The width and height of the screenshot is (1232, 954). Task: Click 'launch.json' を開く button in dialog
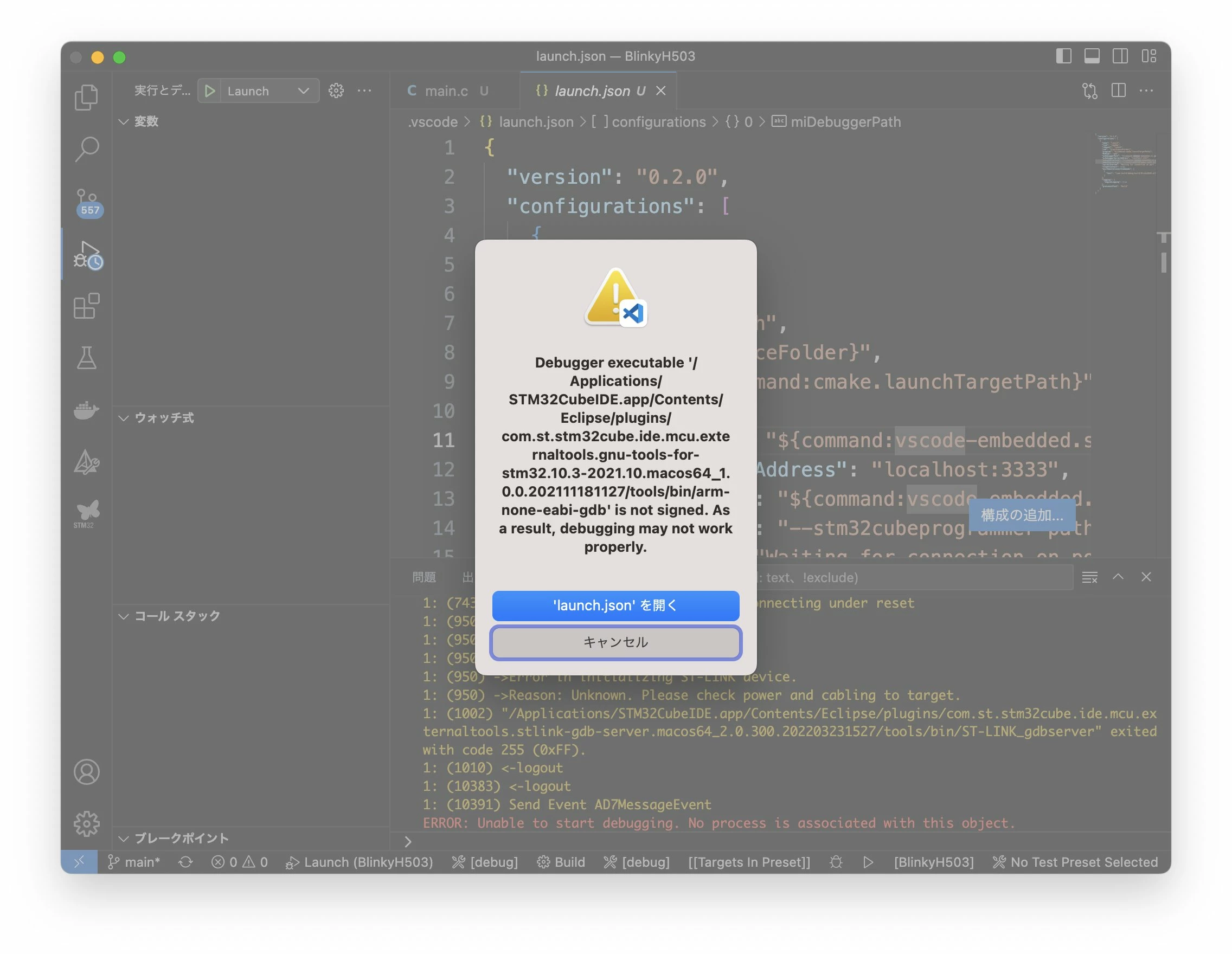click(x=615, y=605)
